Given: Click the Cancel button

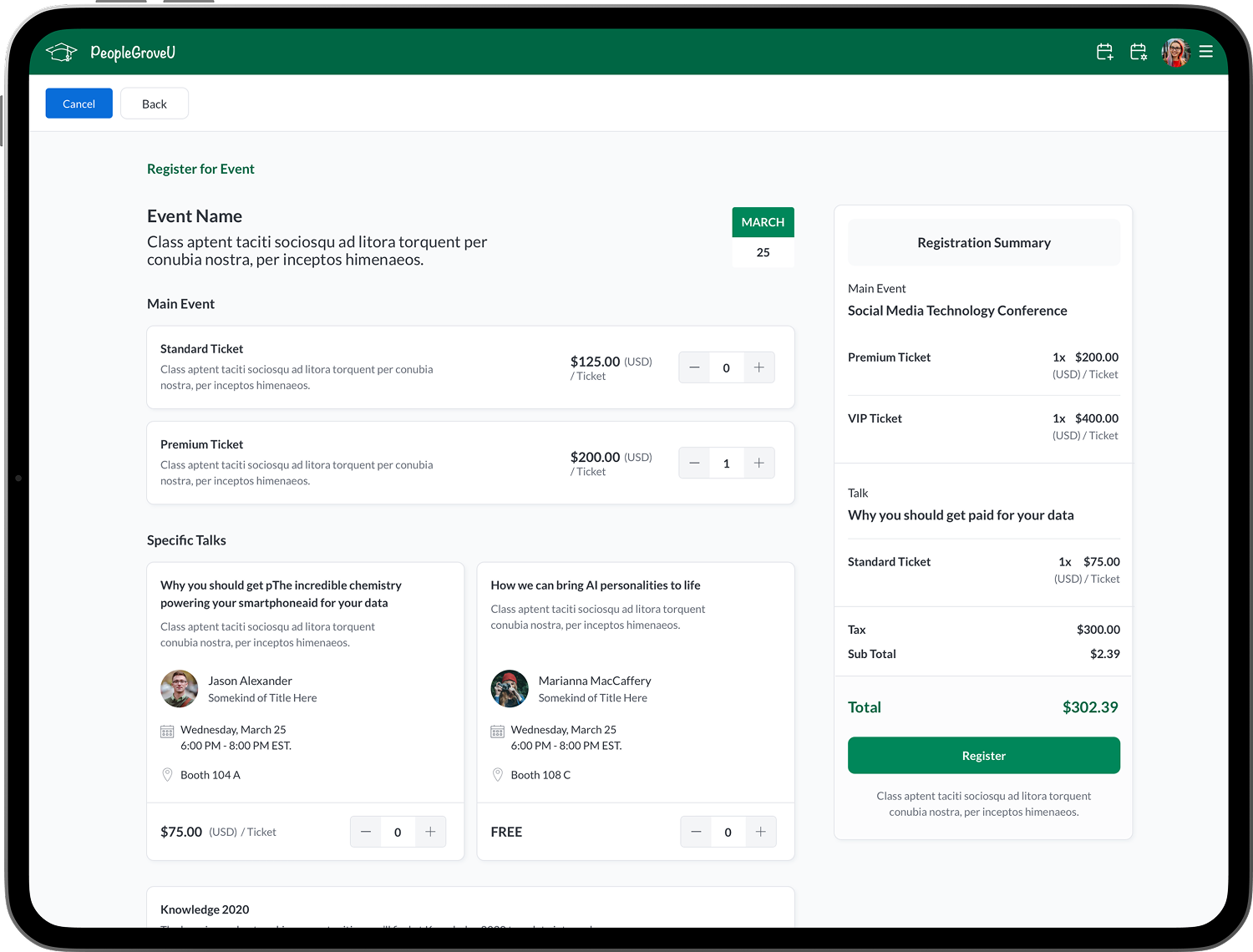Looking at the screenshot, I should pos(79,104).
